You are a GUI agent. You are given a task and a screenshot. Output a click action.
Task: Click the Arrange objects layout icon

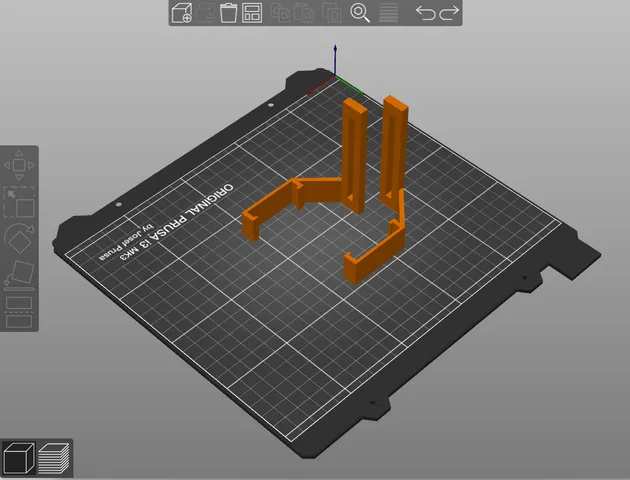252,13
